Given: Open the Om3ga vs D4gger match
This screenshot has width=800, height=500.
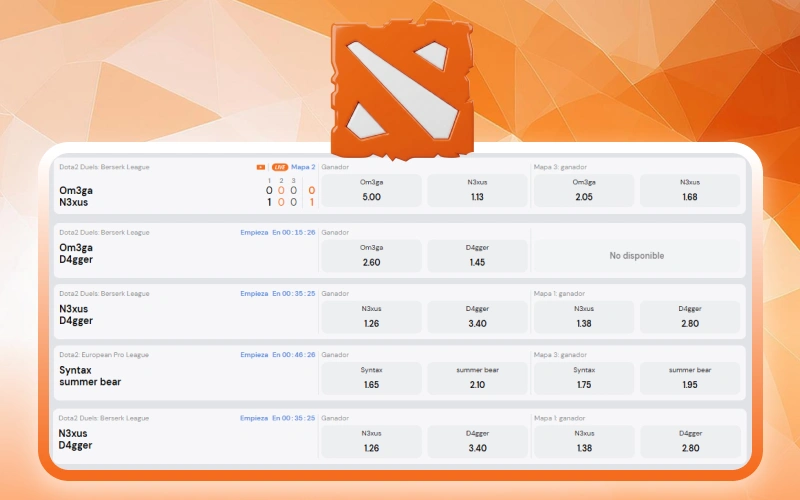Looking at the screenshot, I should [76, 254].
